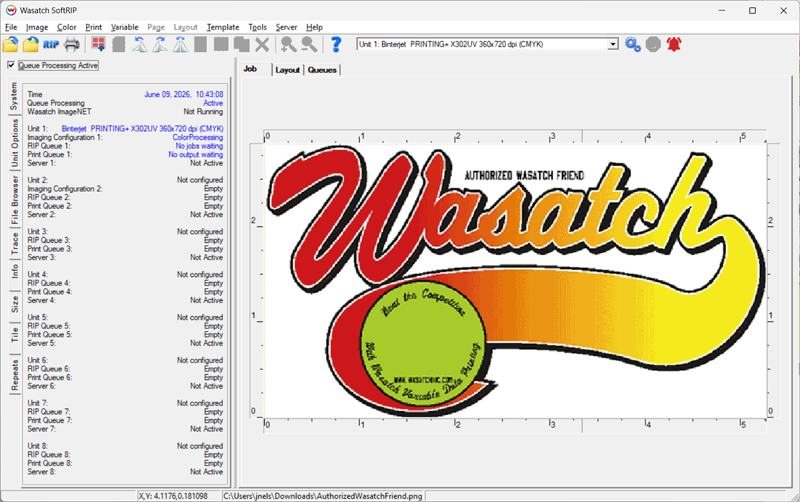Image resolution: width=800 pixels, height=502 pixels.
Task: Select the Trace vertical tab
Action: [14, 243]
